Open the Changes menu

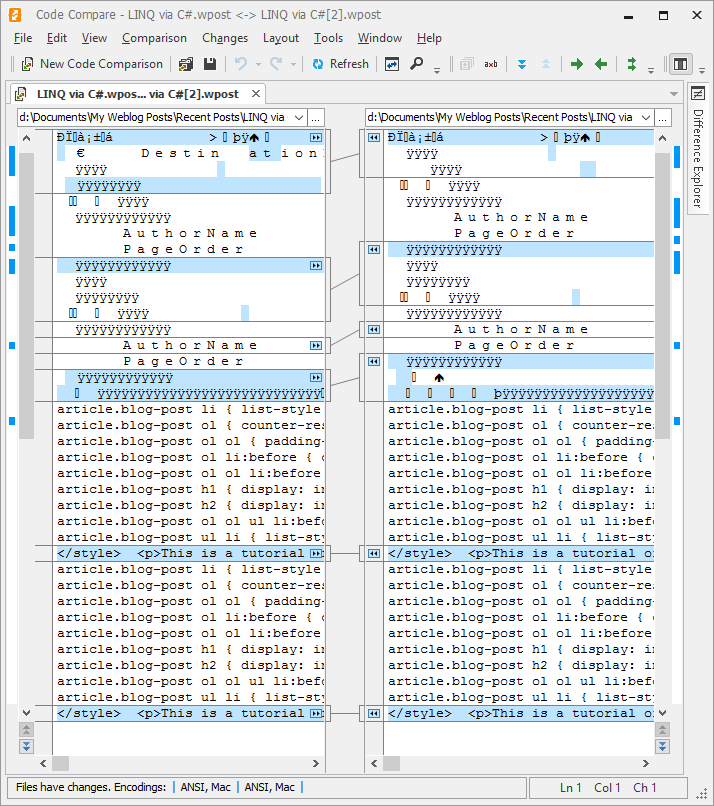[225, 38]
